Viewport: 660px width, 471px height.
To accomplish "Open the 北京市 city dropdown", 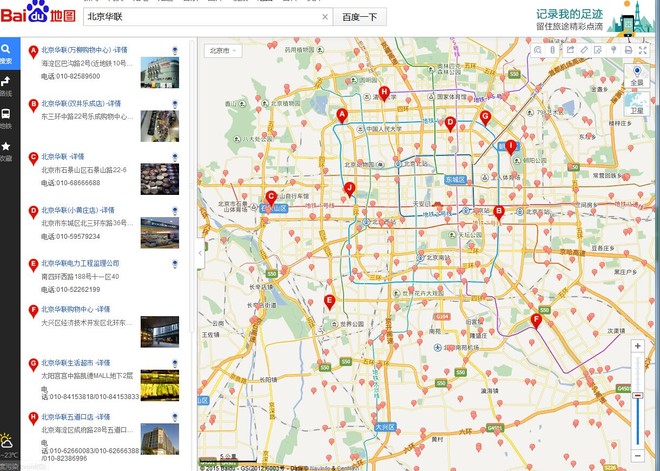I will coord(223,51).
